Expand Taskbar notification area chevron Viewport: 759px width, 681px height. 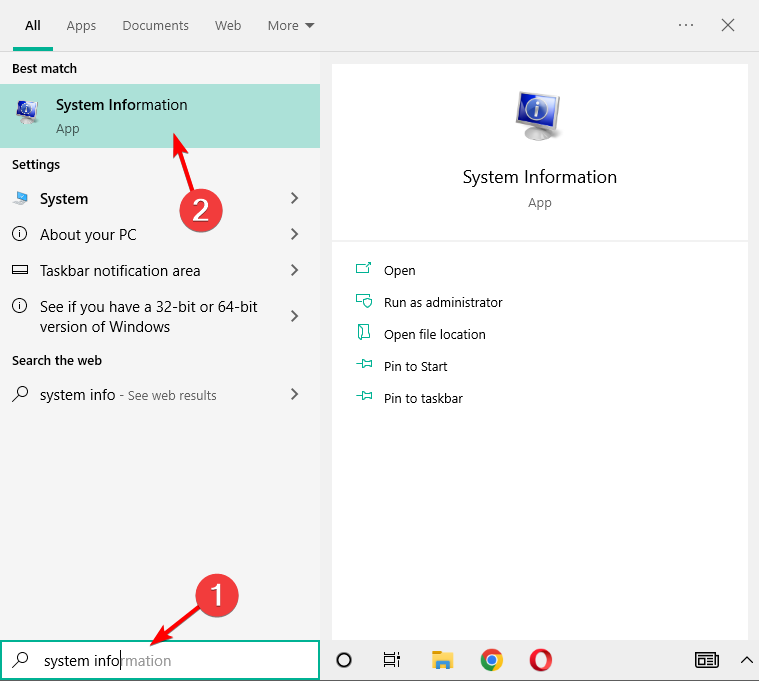[294, 270]
